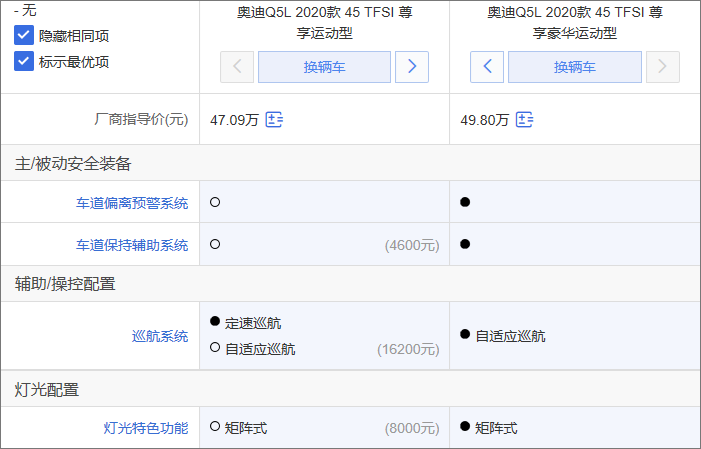The image size is (701, 449).
Task: Click the 换辆车 button for 尊享运动型
Action: coord(324,67)
